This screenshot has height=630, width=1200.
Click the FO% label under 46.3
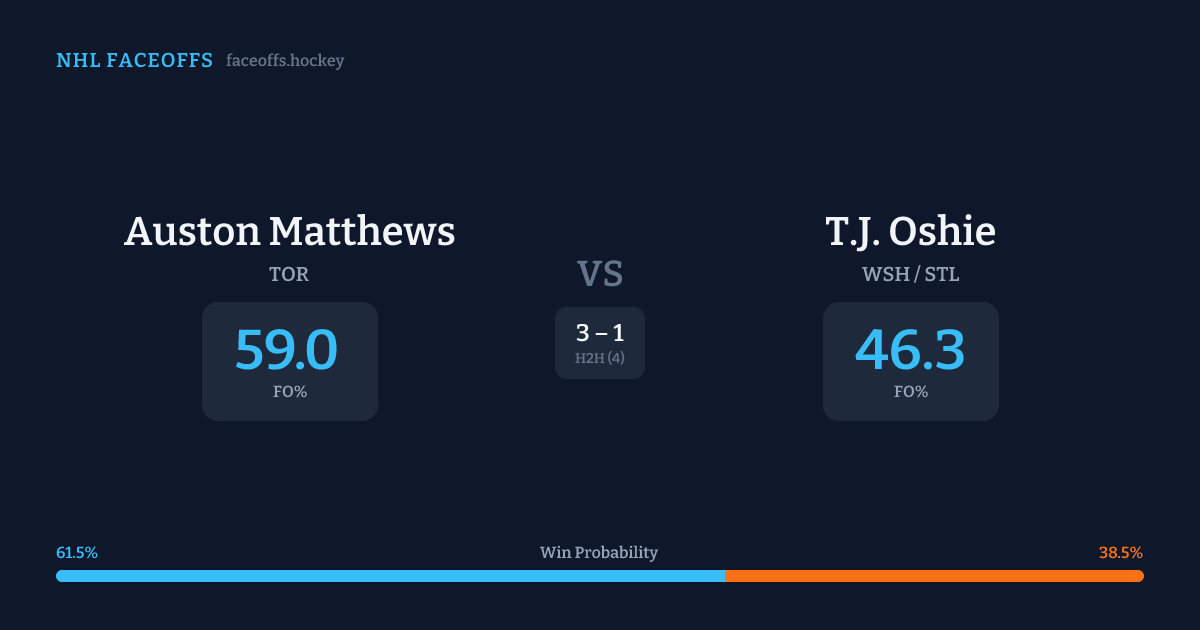(x=911, y=392)
